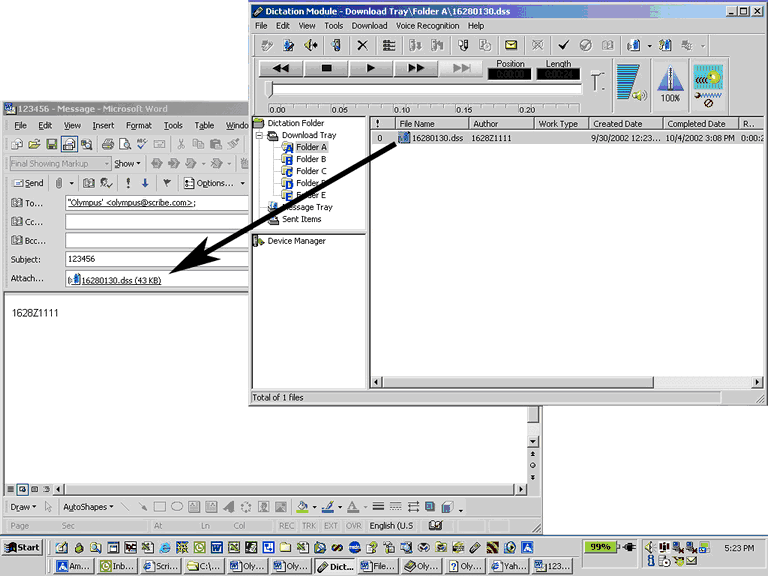Viewport: 768px width, 576px height.
Task: Click the Address Book icon in message toolbar
Action: click(89, 183)
